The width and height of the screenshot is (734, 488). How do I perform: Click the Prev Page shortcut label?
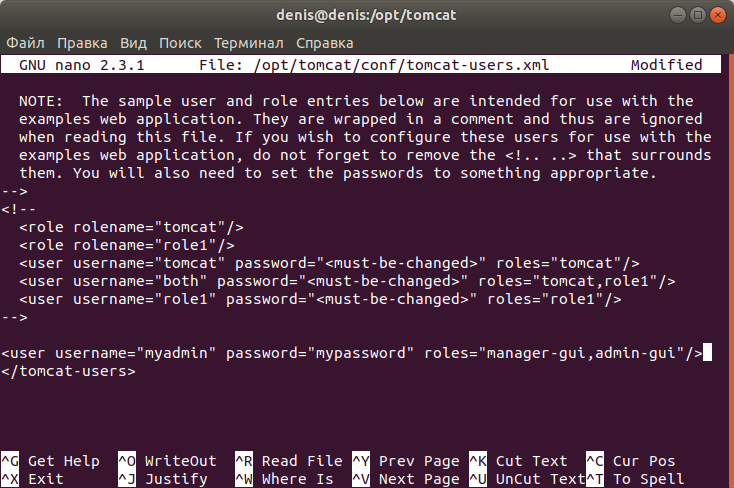[x=419, y=461]
